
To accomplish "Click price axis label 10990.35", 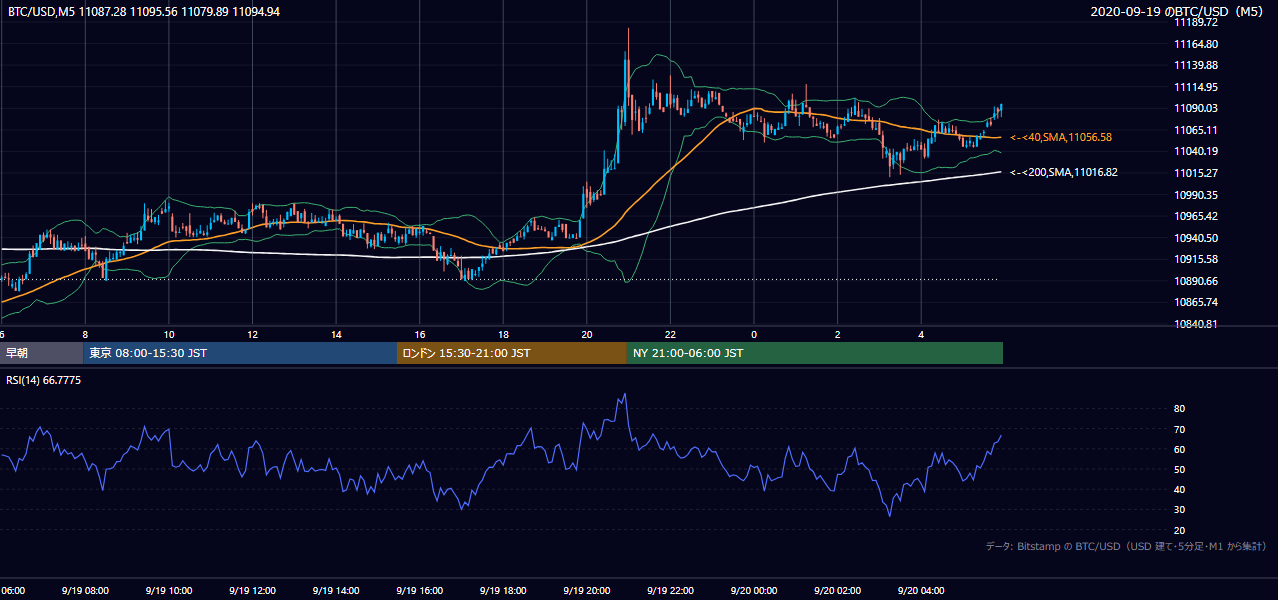I will tap(1196, 195).
